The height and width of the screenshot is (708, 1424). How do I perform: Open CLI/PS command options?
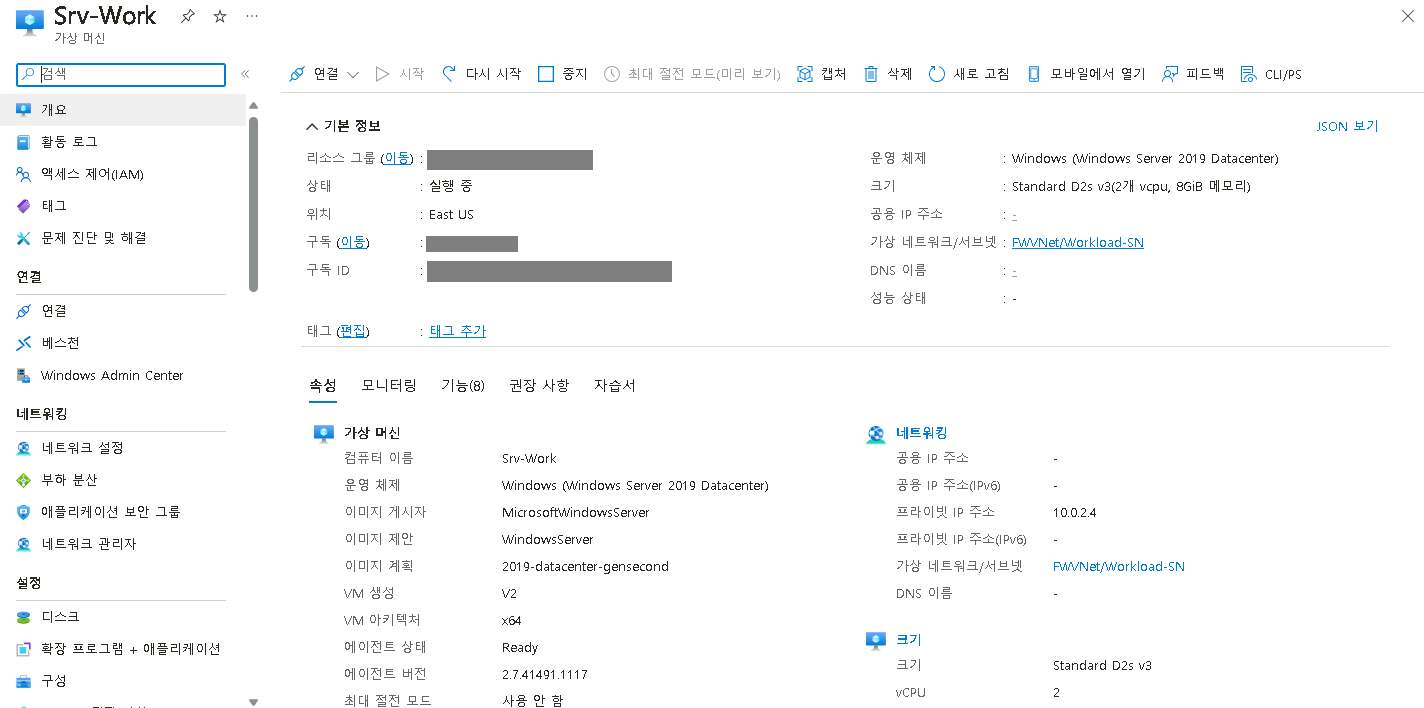1271,74
